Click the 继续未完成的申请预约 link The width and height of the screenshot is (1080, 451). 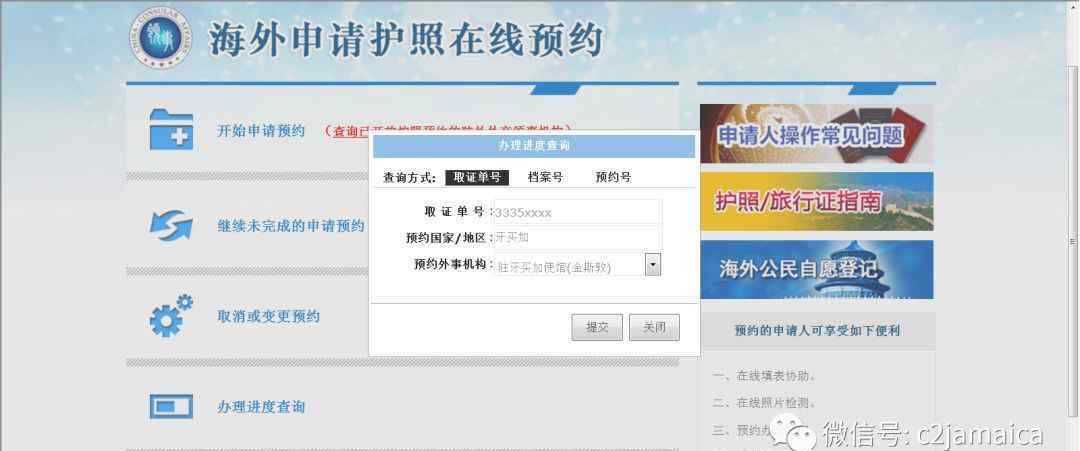pyautogui.click(x=291, y=226)
